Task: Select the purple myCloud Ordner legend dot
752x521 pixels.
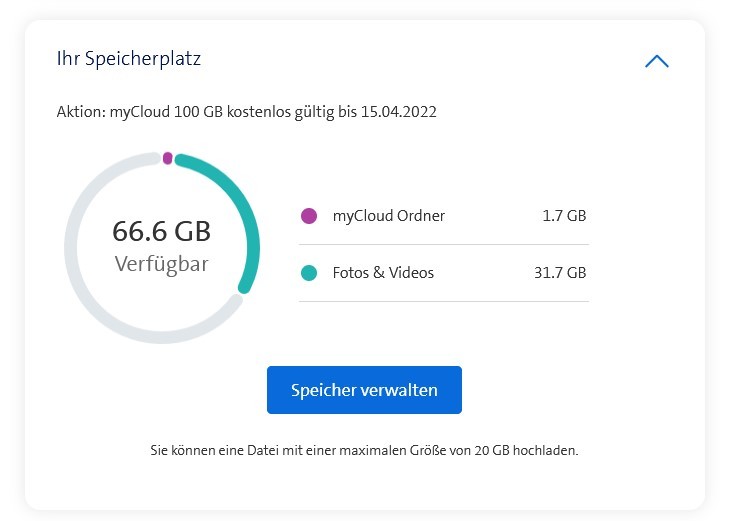Action: point(309,216)
